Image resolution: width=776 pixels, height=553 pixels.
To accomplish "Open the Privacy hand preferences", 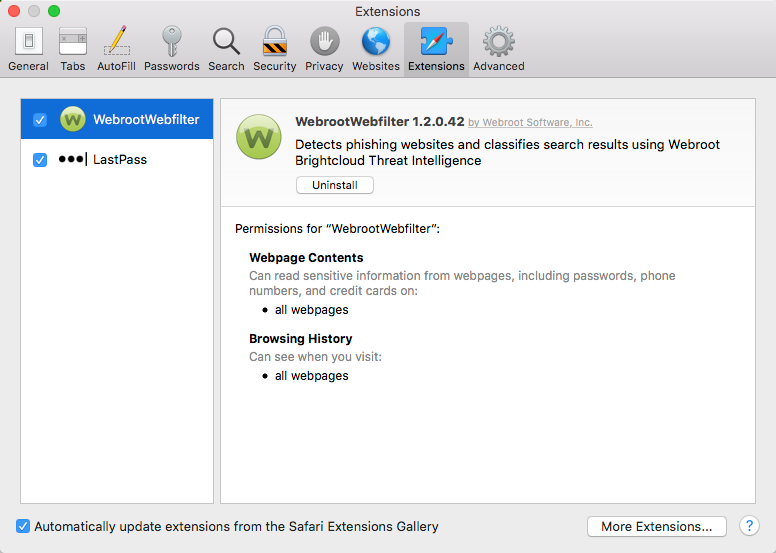I will click(x=324, y=50).
